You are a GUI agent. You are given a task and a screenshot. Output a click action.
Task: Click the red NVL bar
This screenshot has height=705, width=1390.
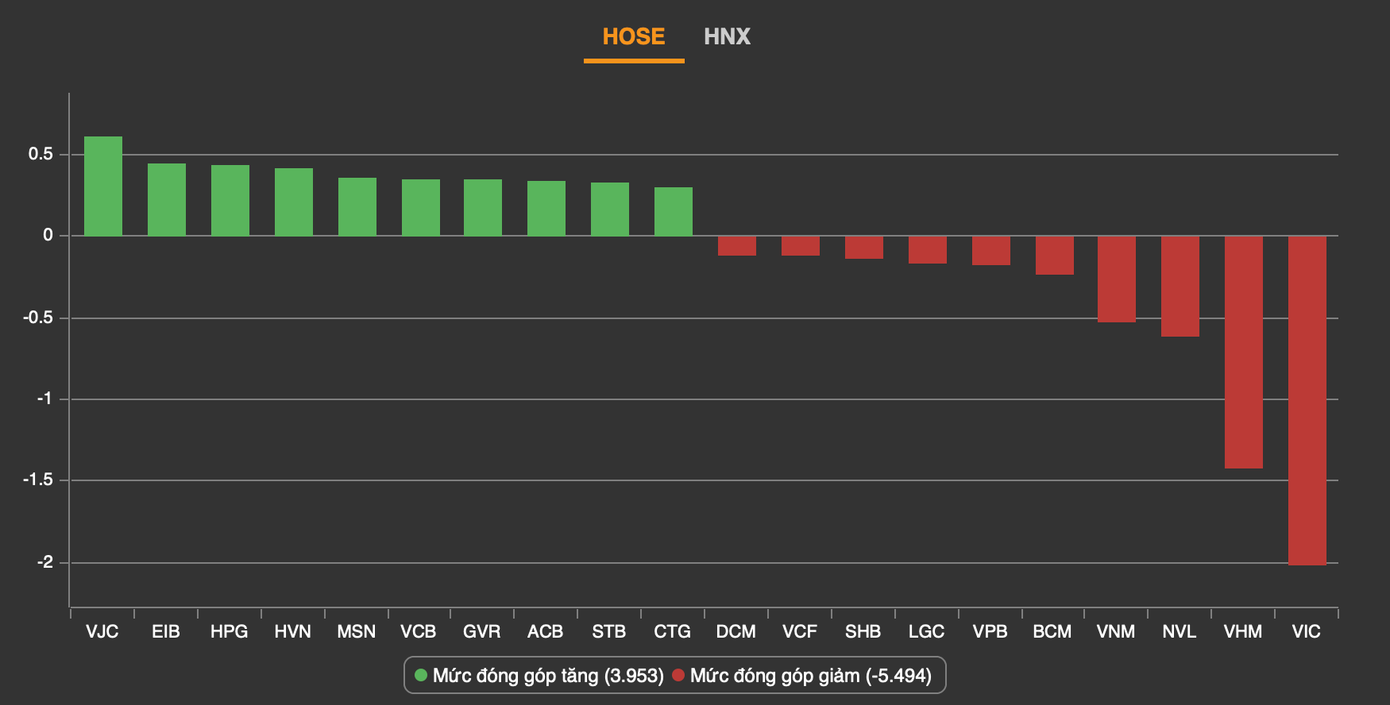click(1180, 287)
